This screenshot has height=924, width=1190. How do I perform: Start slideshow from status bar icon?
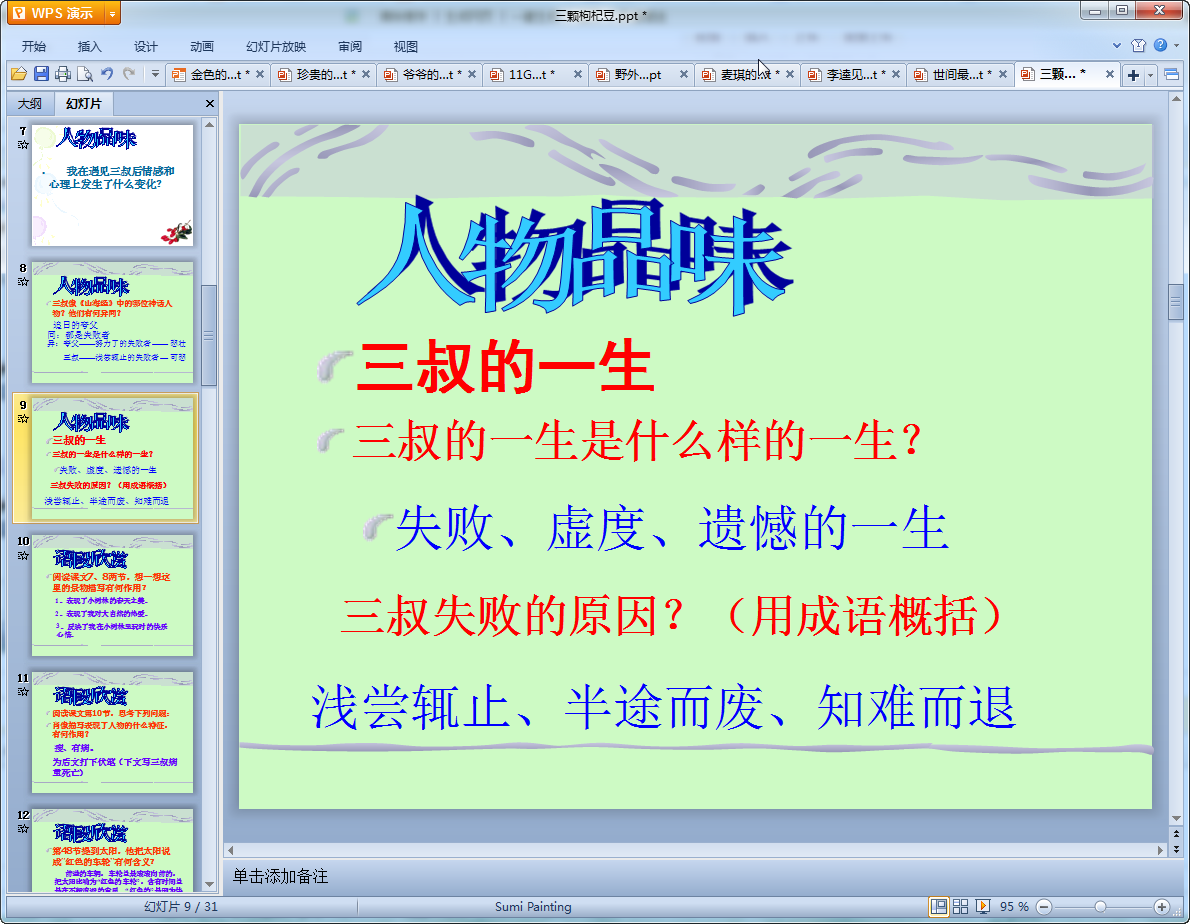pyautogui.click(x=983, y=907)
